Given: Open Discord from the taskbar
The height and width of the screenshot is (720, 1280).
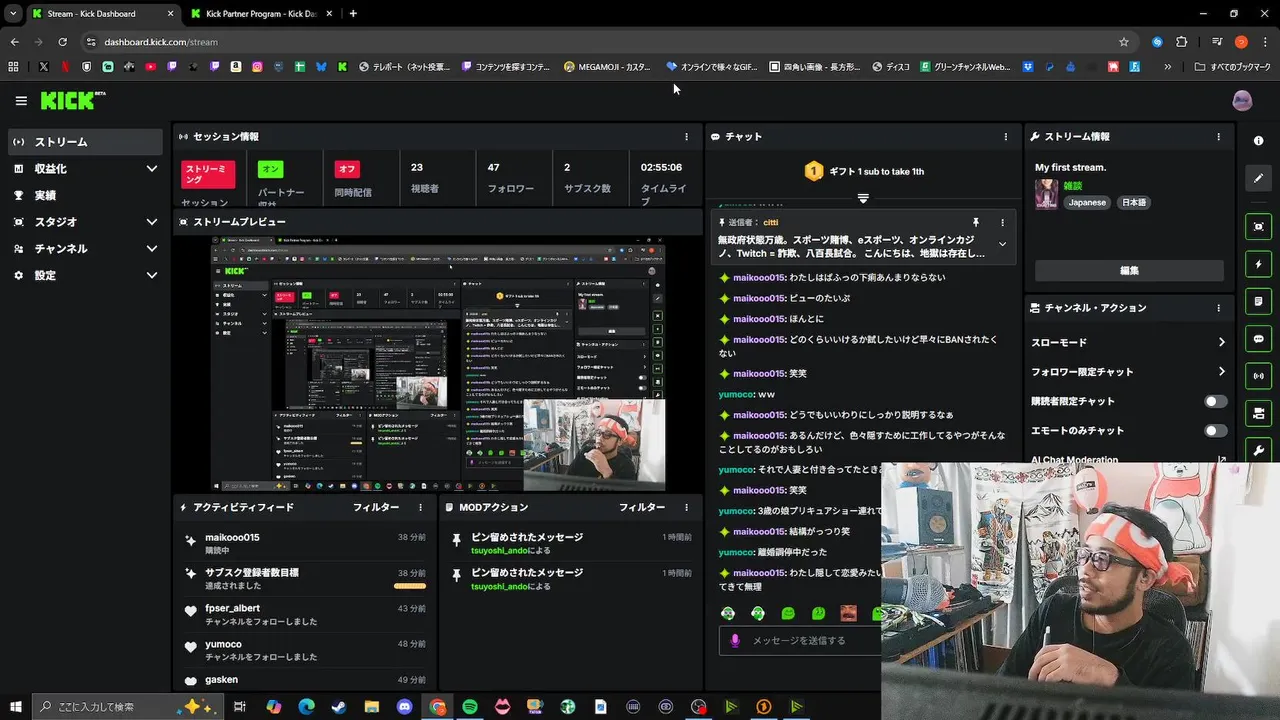Looking at the screenshot, I should [404, 707].
